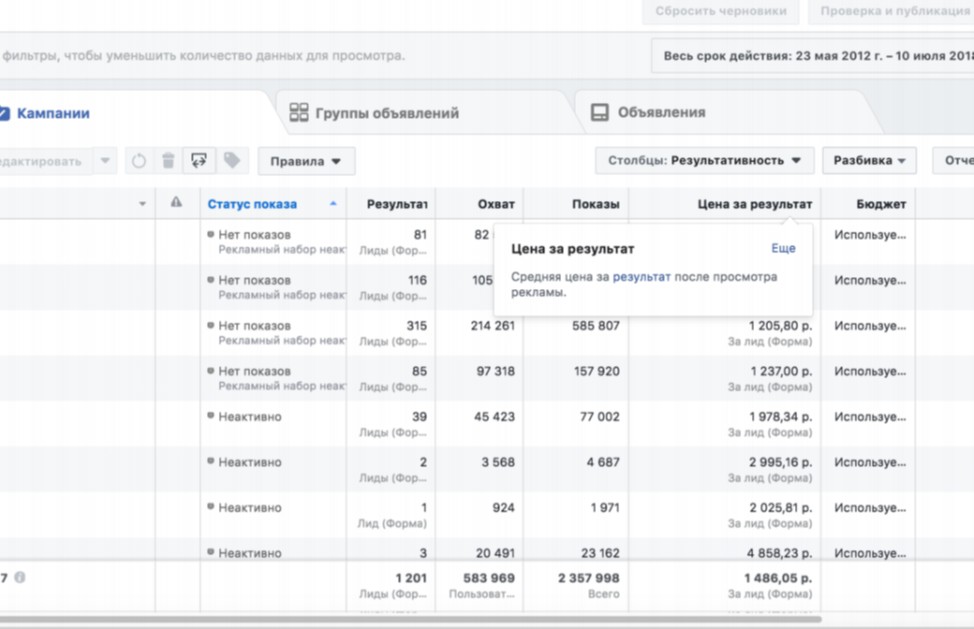
Task: Toggle status dot of 315-leads campaign
Action: point(211,325)
